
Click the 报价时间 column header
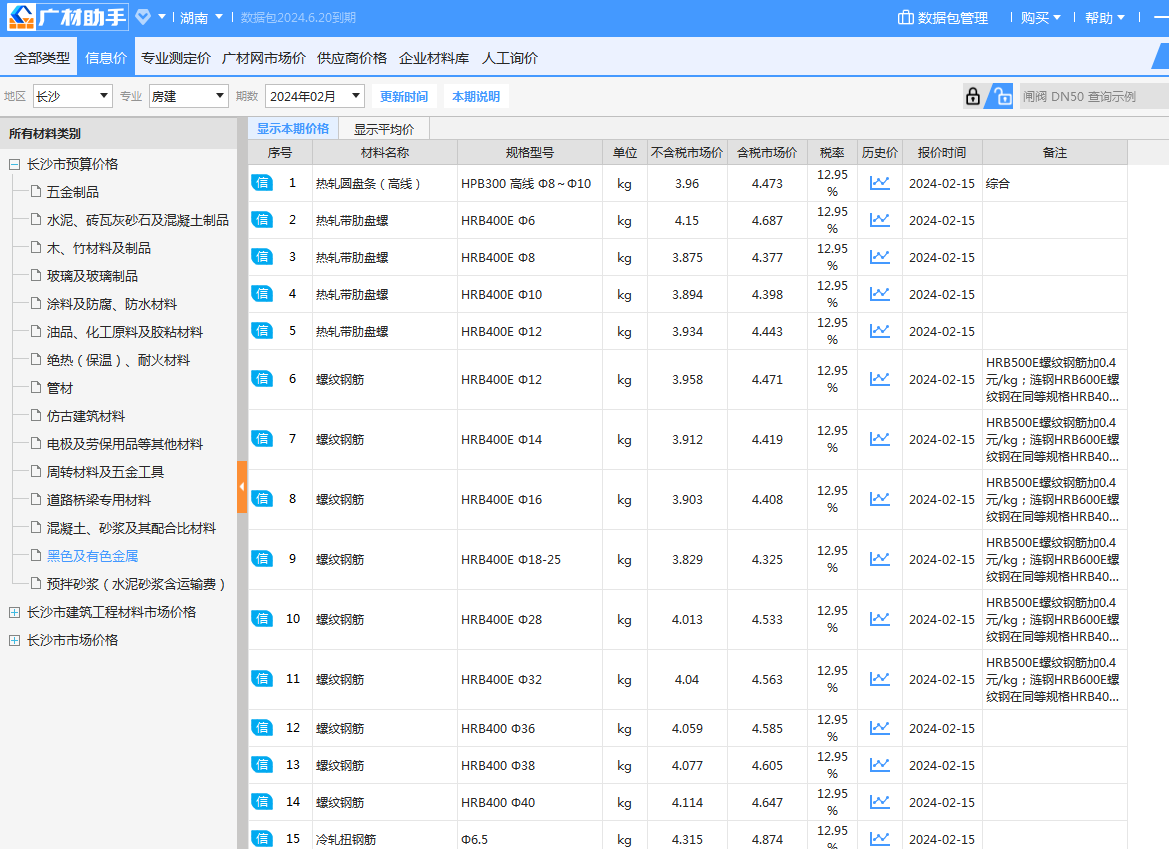click(942, 152)
